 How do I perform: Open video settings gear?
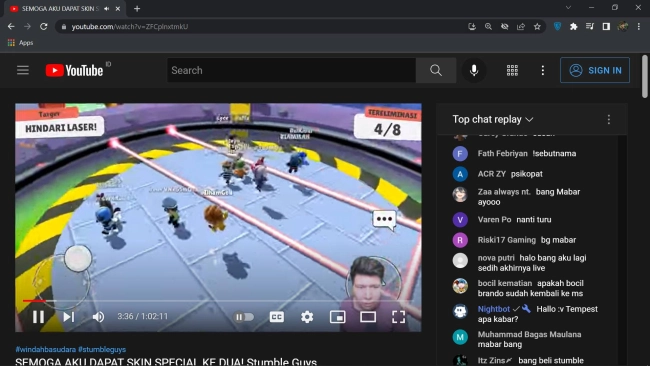coord(307,317)
